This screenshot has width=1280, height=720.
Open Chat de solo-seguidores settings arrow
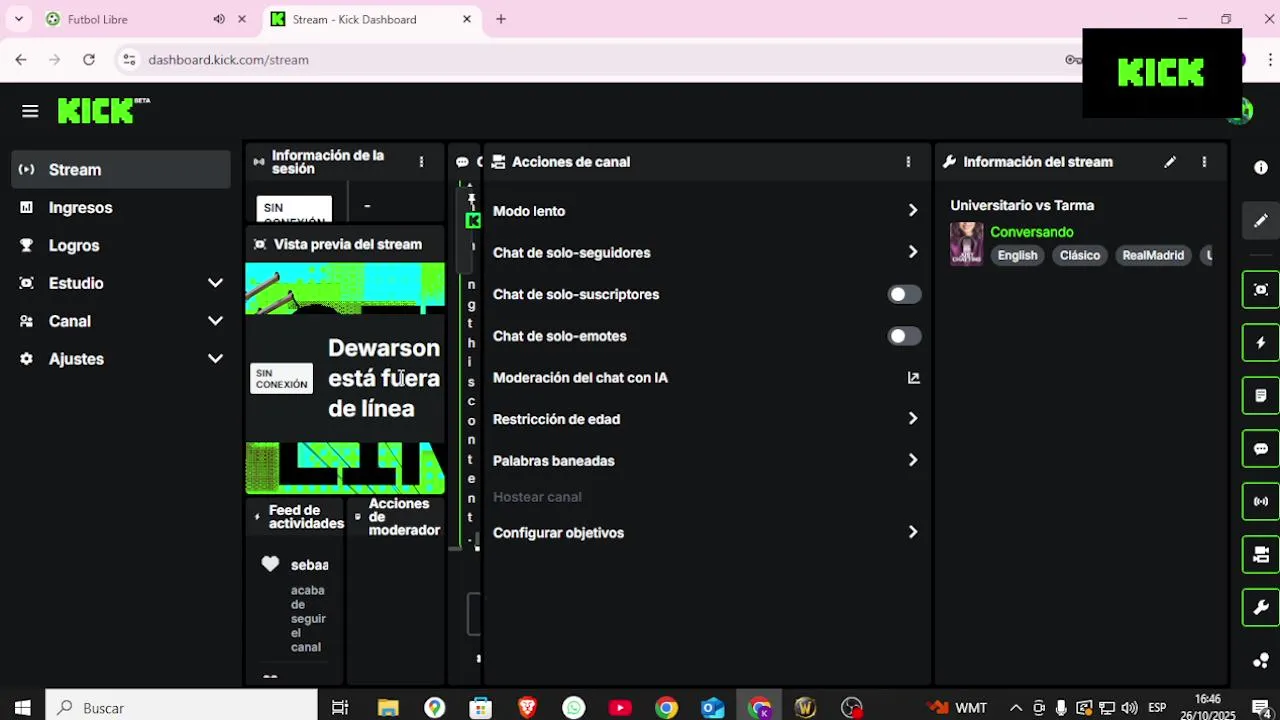[x=912, y=253]
